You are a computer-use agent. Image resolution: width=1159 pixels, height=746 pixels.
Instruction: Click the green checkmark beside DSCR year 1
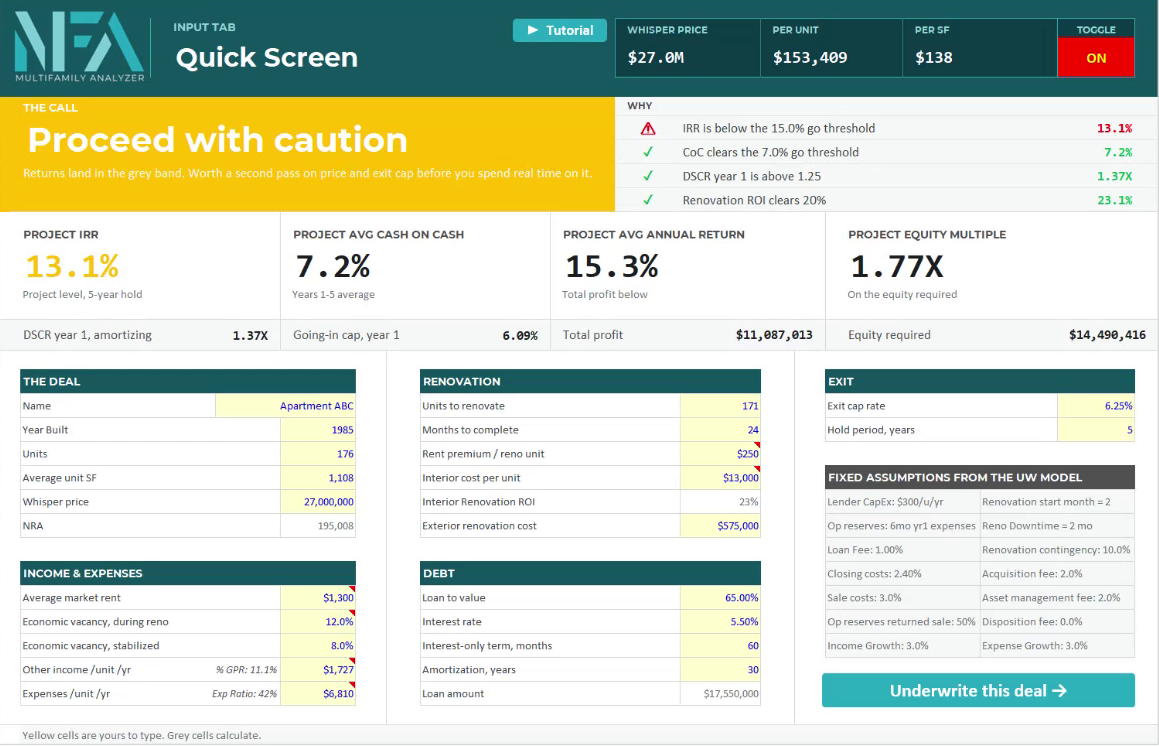click(x=648, y=176)
